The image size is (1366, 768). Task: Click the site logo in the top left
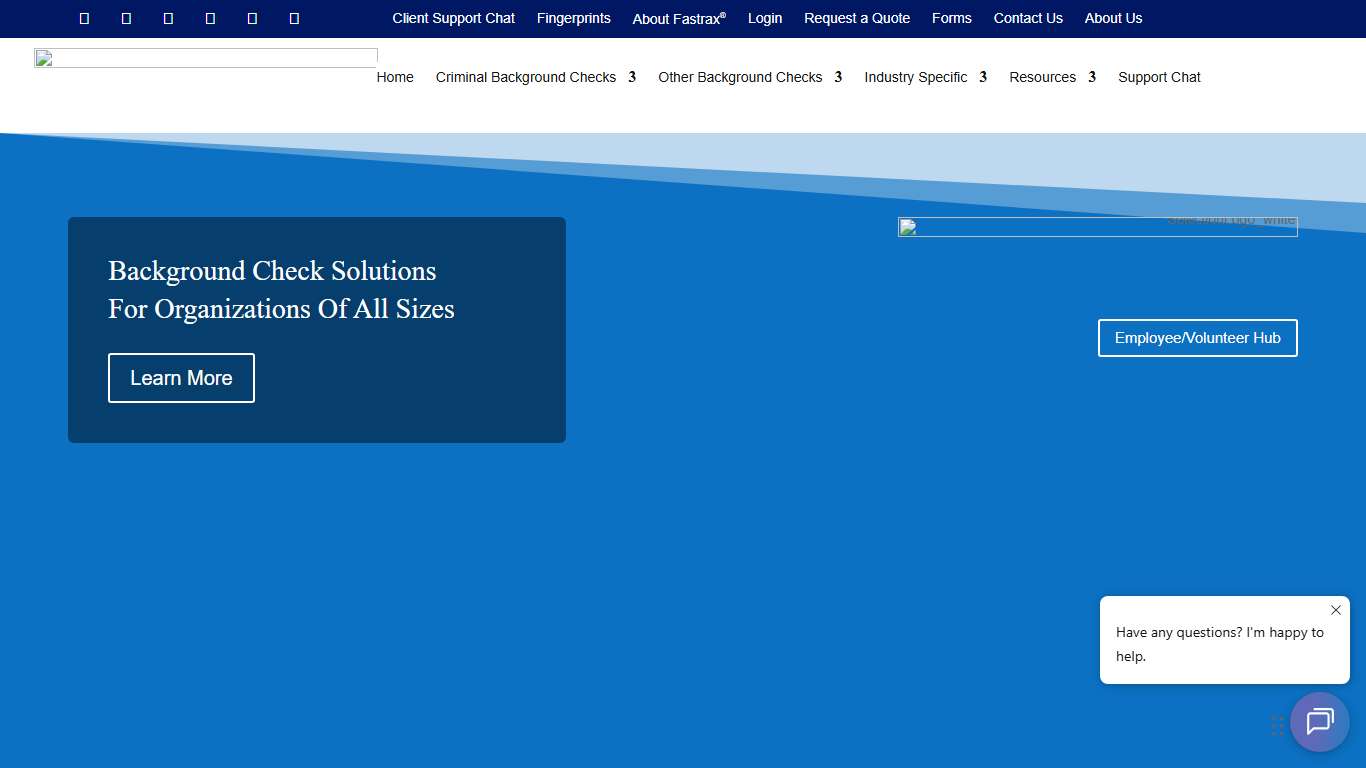tap(205, 57)
